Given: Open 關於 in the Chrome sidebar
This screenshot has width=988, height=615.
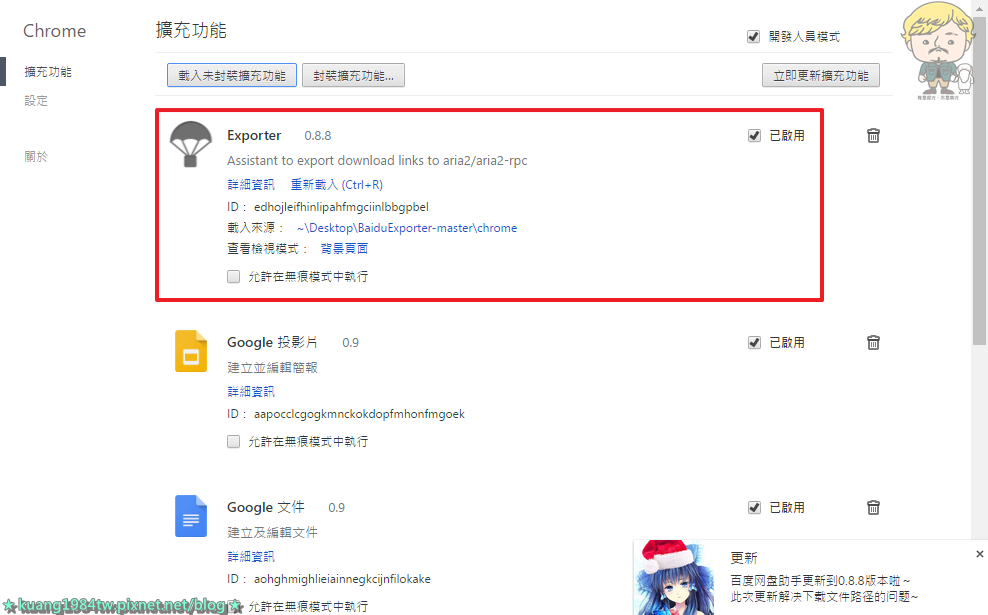Looking at the screenshot, I should 36,156.
